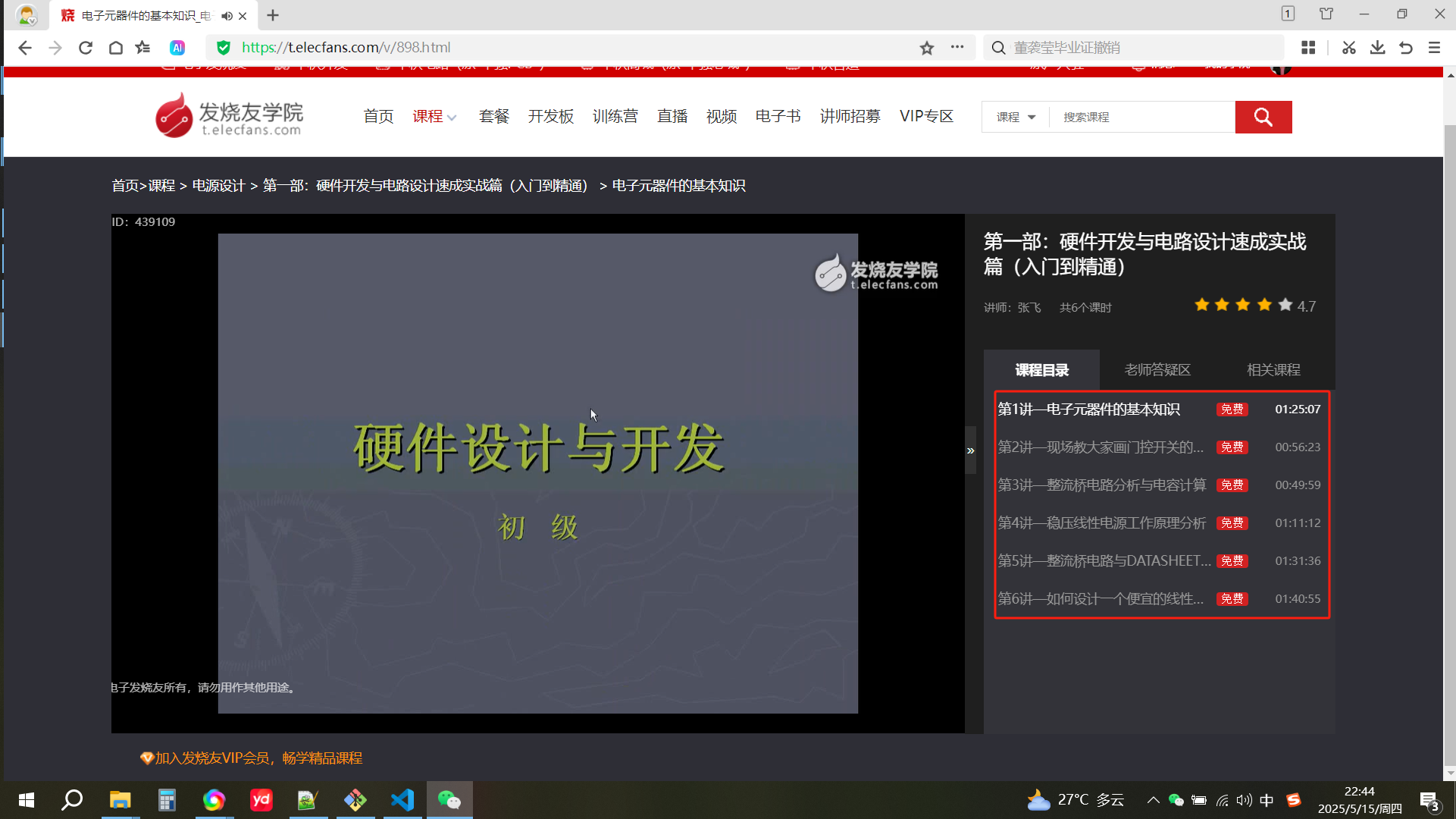Click the course search magnifier button
Screen dimensions: 1456x819
[x=1263, y=117]
